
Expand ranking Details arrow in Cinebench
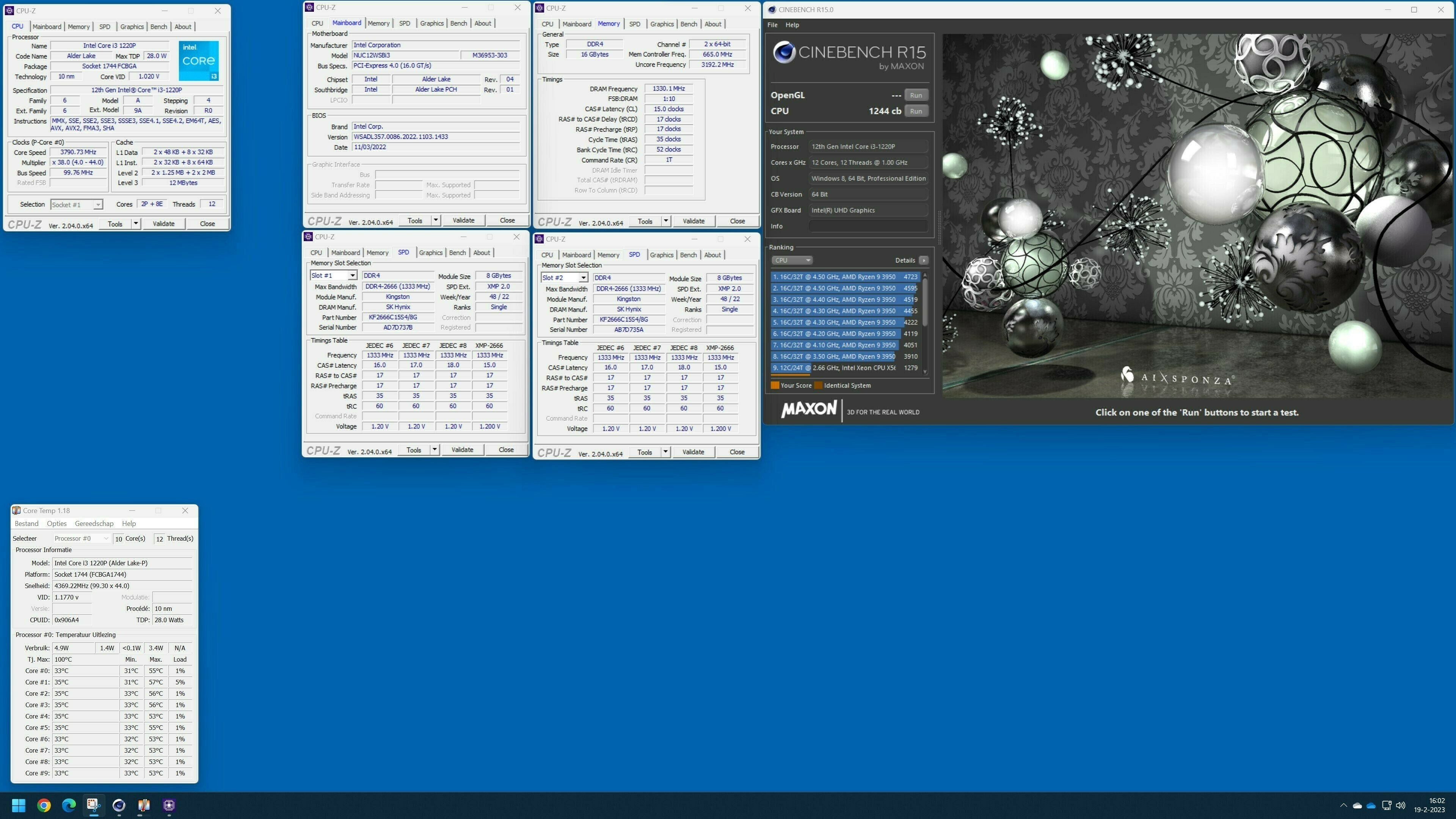pos(924,260)
